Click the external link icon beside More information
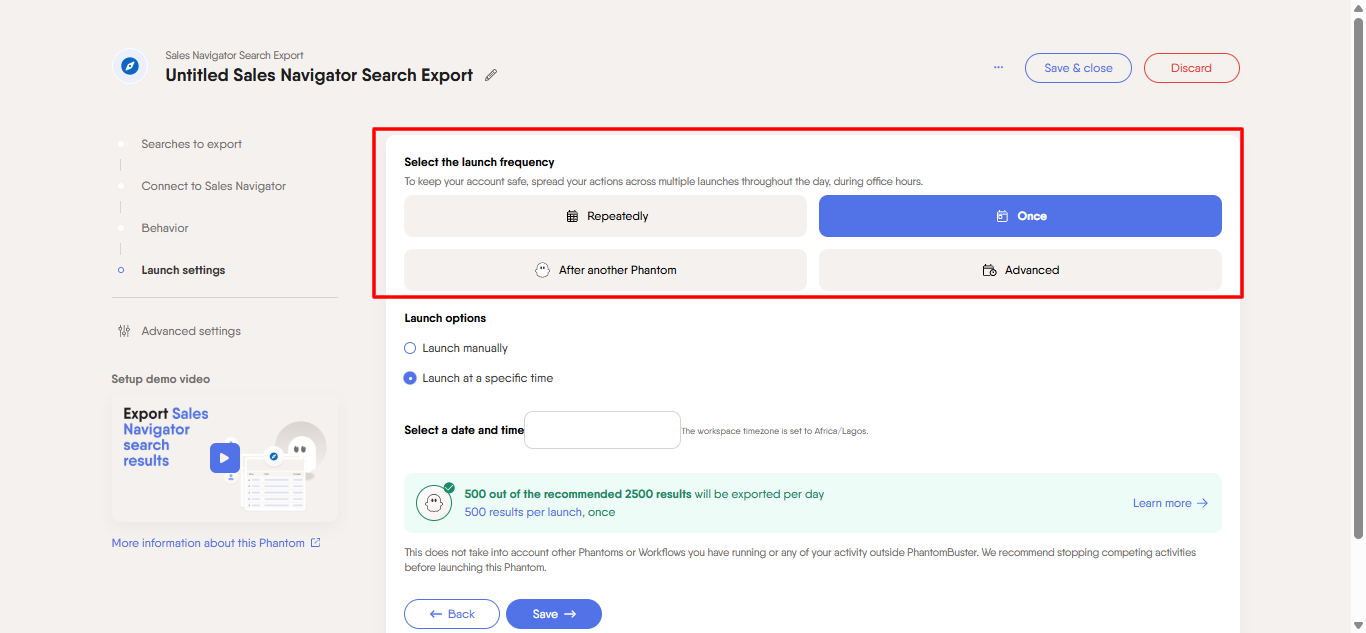 316,543
